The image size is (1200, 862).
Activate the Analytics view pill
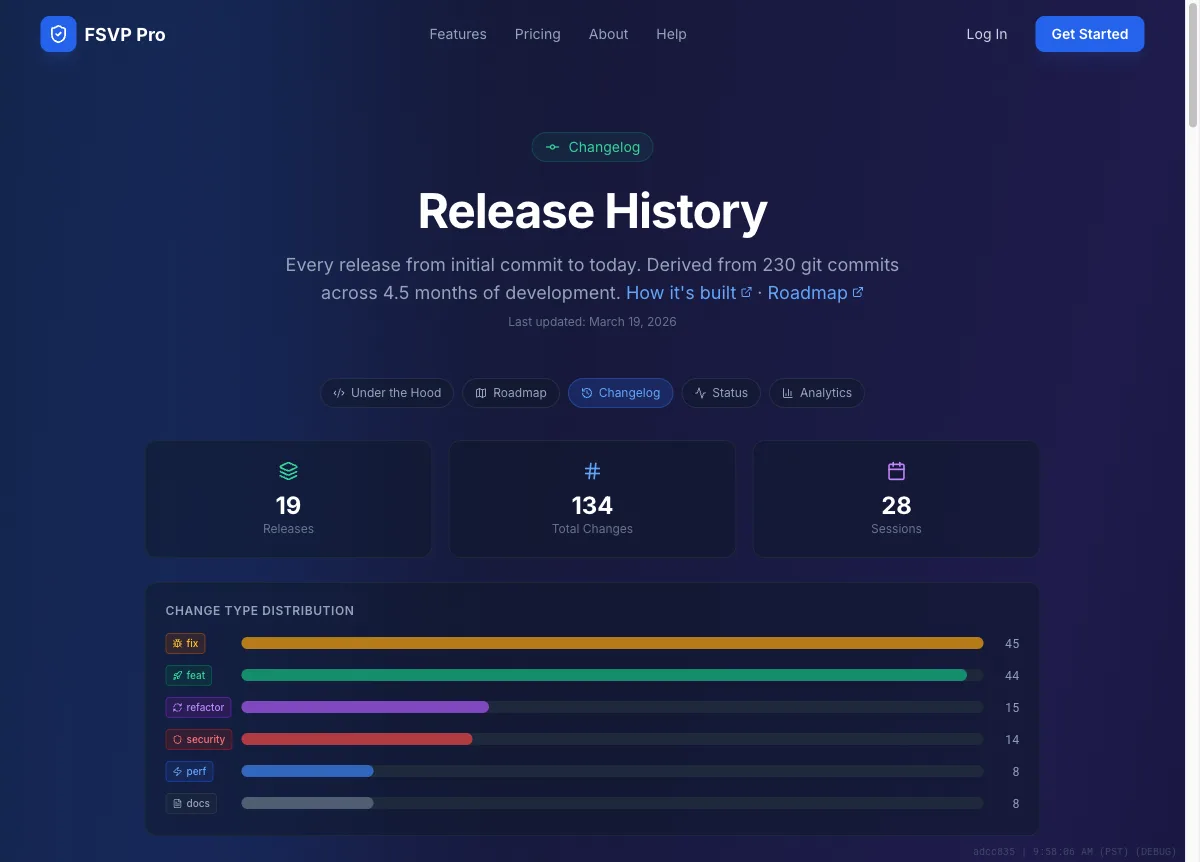point(817,393)
